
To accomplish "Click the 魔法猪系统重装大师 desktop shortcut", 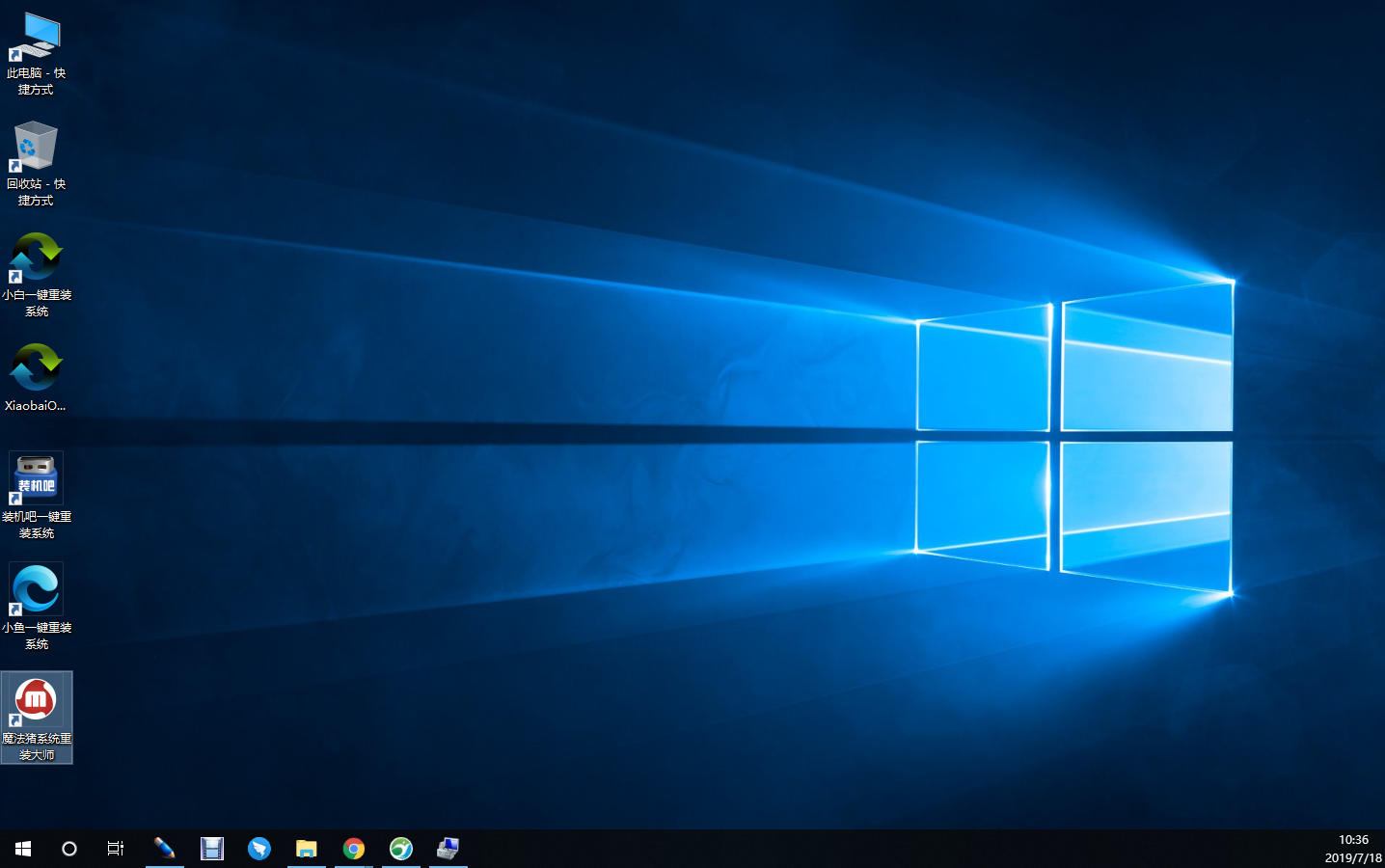I will (x=36, y=701).
